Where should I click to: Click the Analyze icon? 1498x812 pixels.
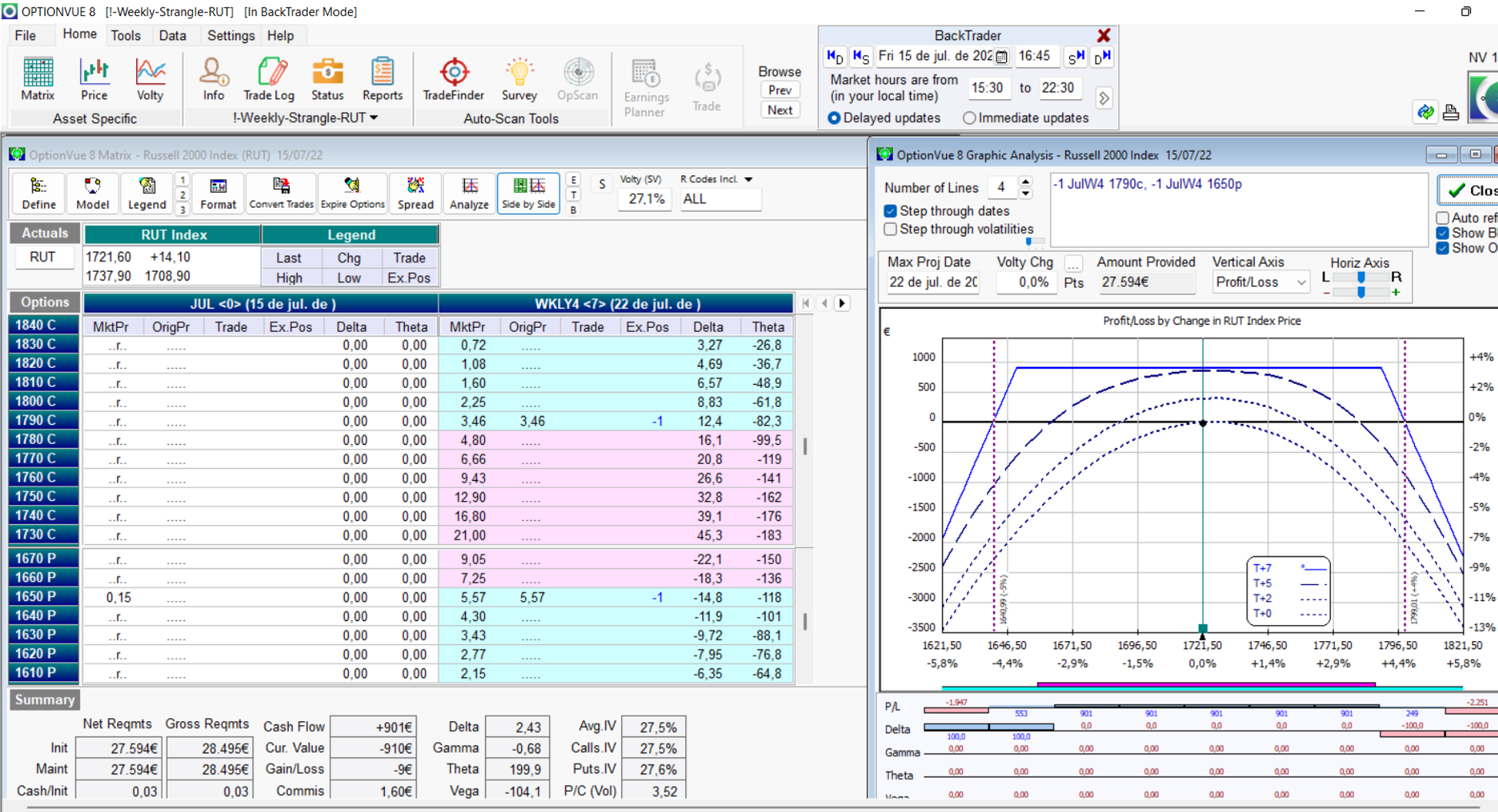tap(470, 193)
